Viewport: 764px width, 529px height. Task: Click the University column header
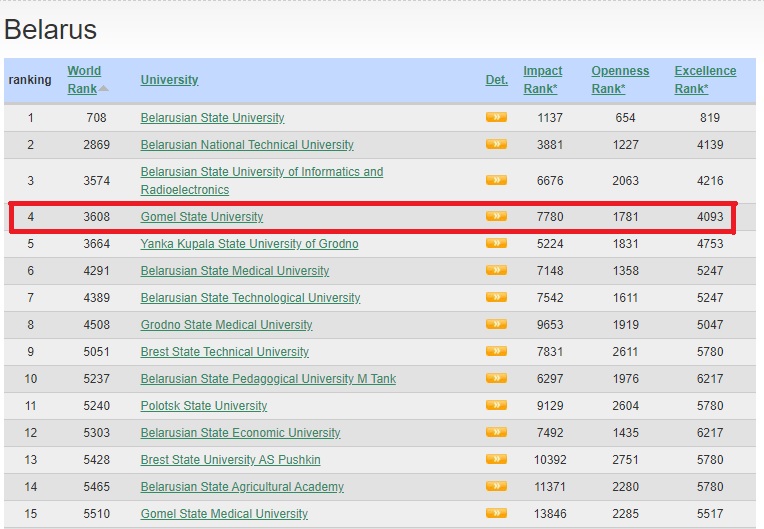tap(169, 80)
